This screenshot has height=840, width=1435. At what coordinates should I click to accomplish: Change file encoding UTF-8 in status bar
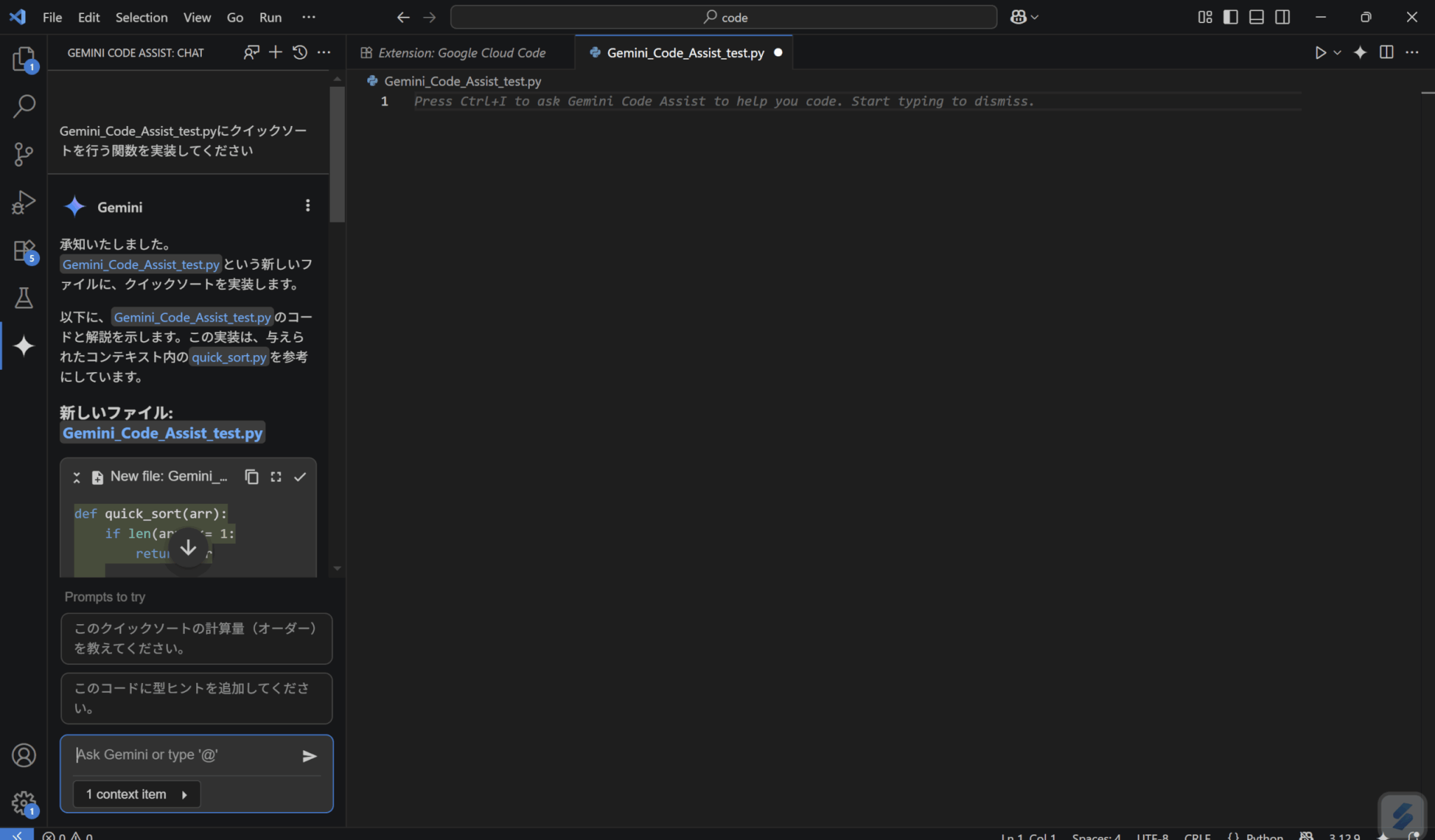pyautogui.click(x=1153, y=836)
